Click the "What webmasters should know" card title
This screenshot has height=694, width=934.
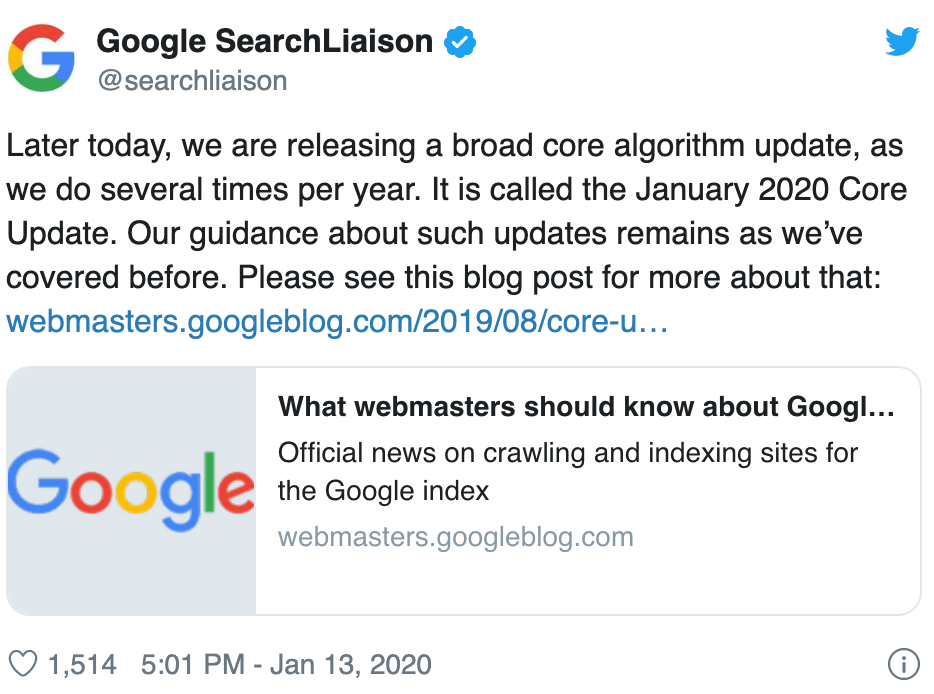pyautogui.click(x=585, y=407)
